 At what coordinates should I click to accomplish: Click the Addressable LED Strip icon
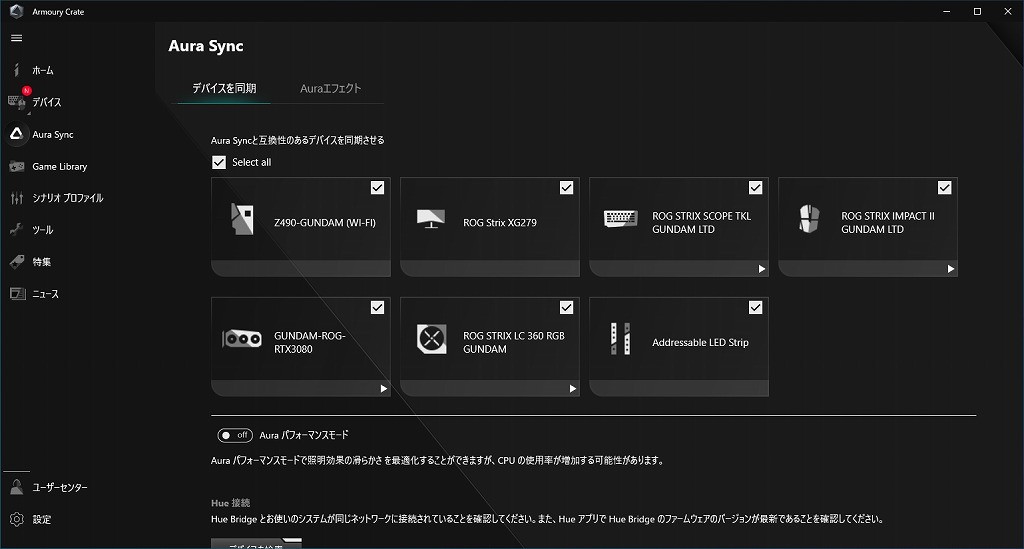click(620, 339)
